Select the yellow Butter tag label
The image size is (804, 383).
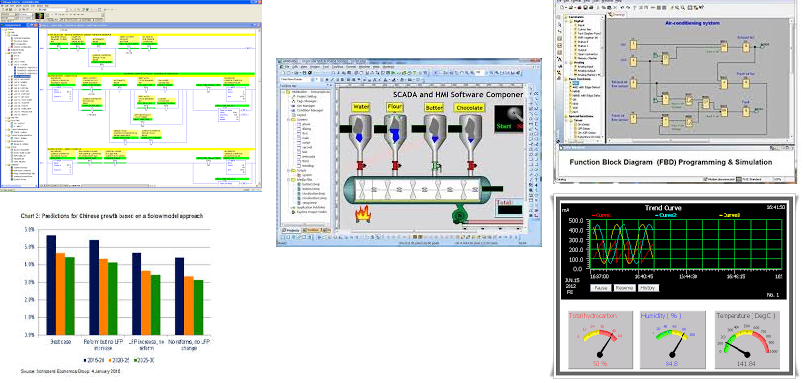point(434,108)
